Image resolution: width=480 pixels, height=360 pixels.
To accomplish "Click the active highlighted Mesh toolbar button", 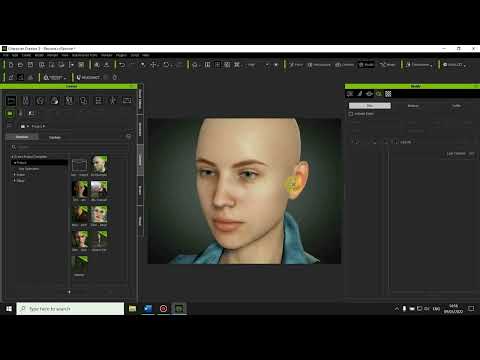I will [x=366, y=65].
